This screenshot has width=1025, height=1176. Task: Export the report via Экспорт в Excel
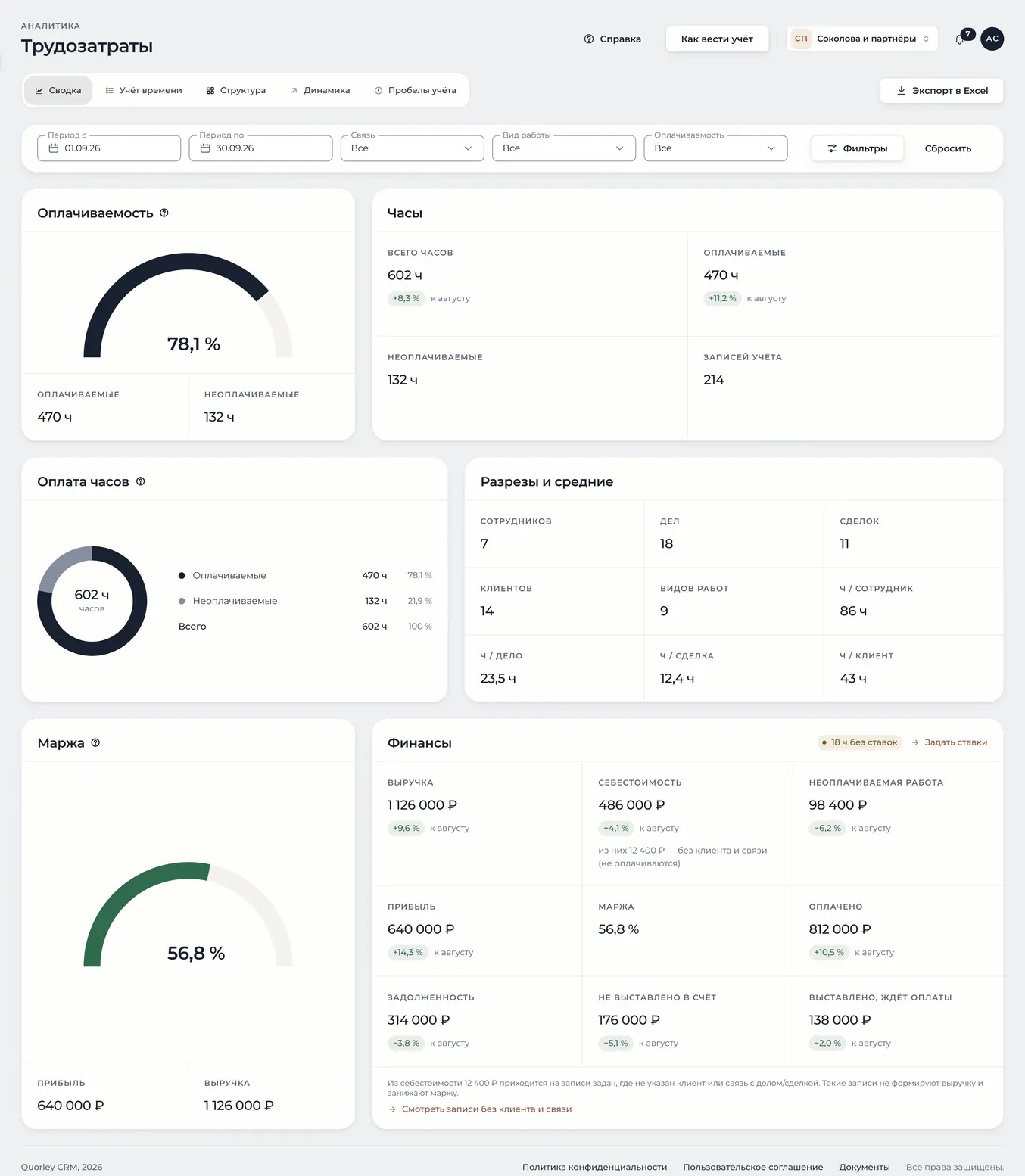point(942,91)
